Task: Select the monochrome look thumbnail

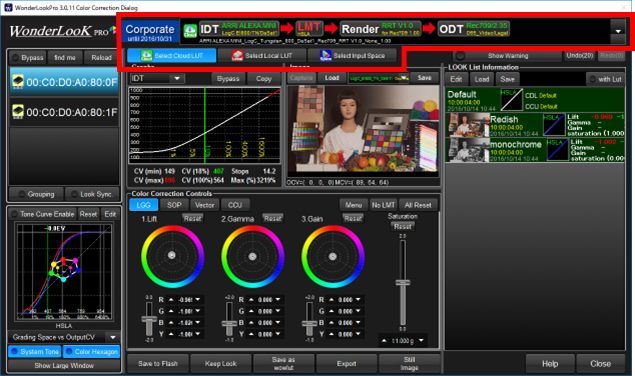Action: pyautogui.click(x=468, y=150)
